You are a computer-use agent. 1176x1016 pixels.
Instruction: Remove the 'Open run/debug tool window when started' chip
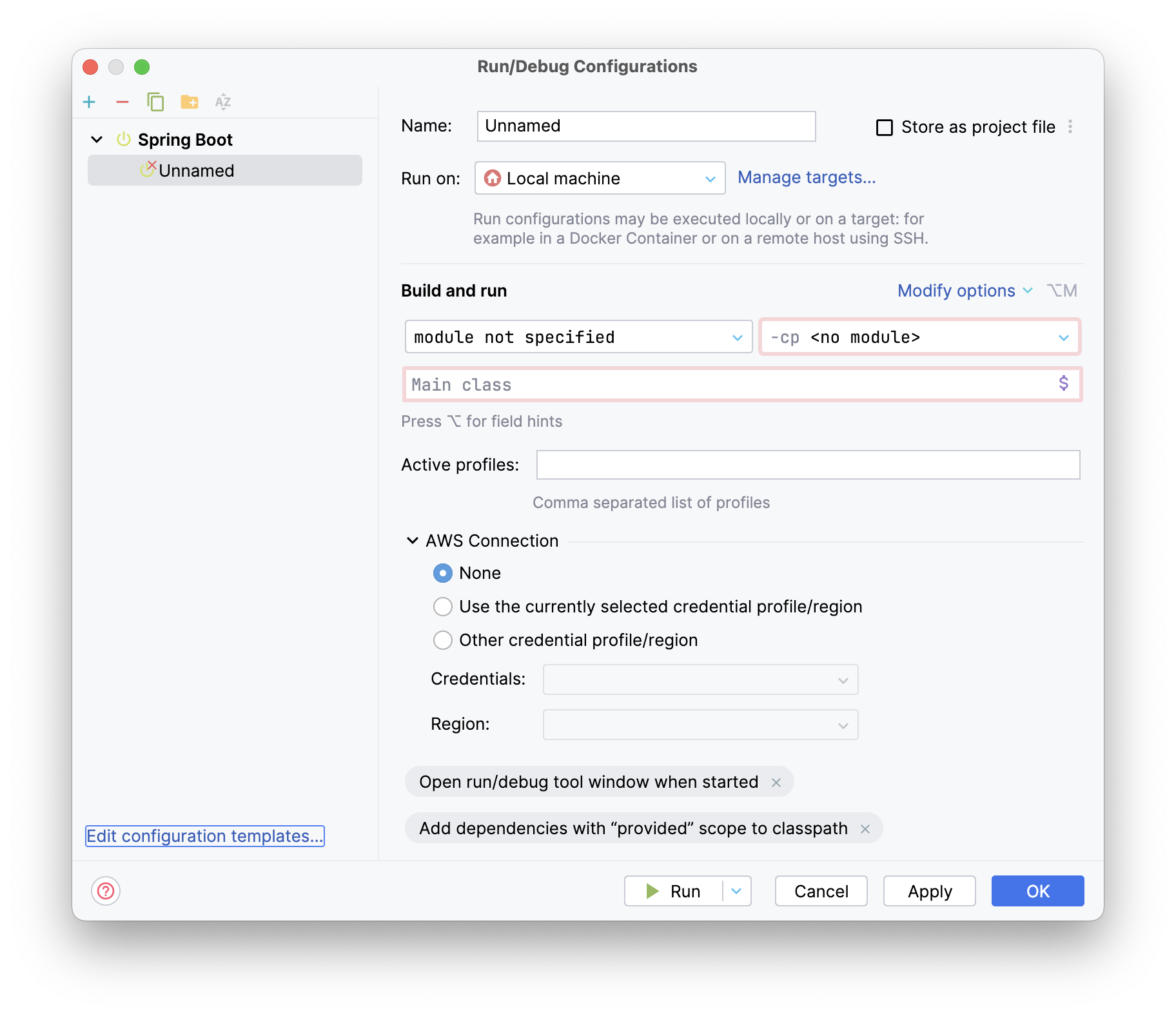pos(776,782)
